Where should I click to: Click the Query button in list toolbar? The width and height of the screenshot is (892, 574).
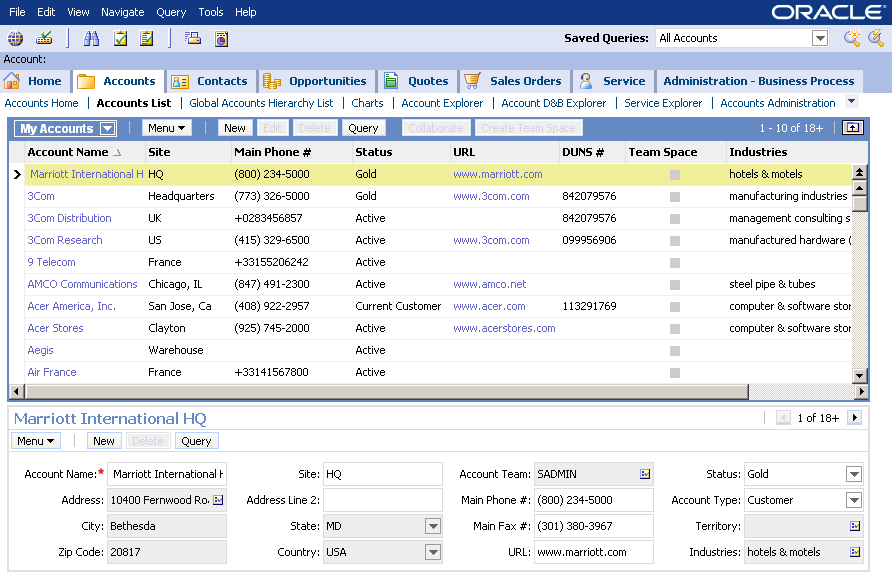pos(363,128)
